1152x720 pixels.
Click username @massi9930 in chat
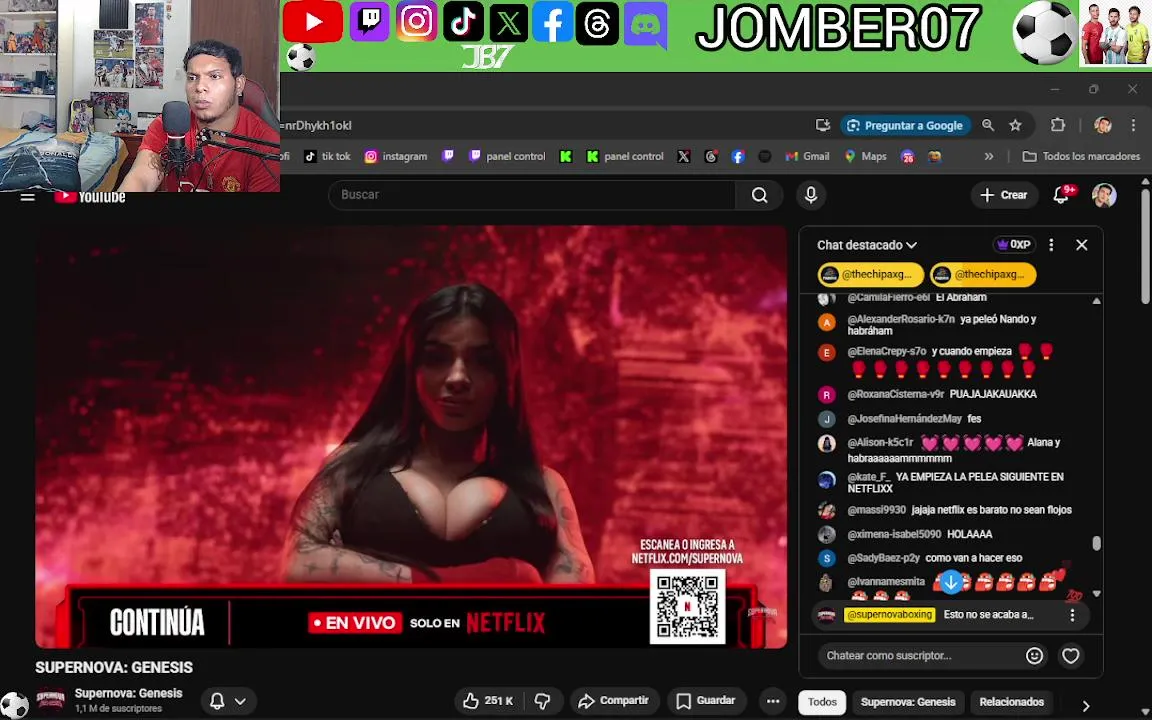(x=876, y=510)
